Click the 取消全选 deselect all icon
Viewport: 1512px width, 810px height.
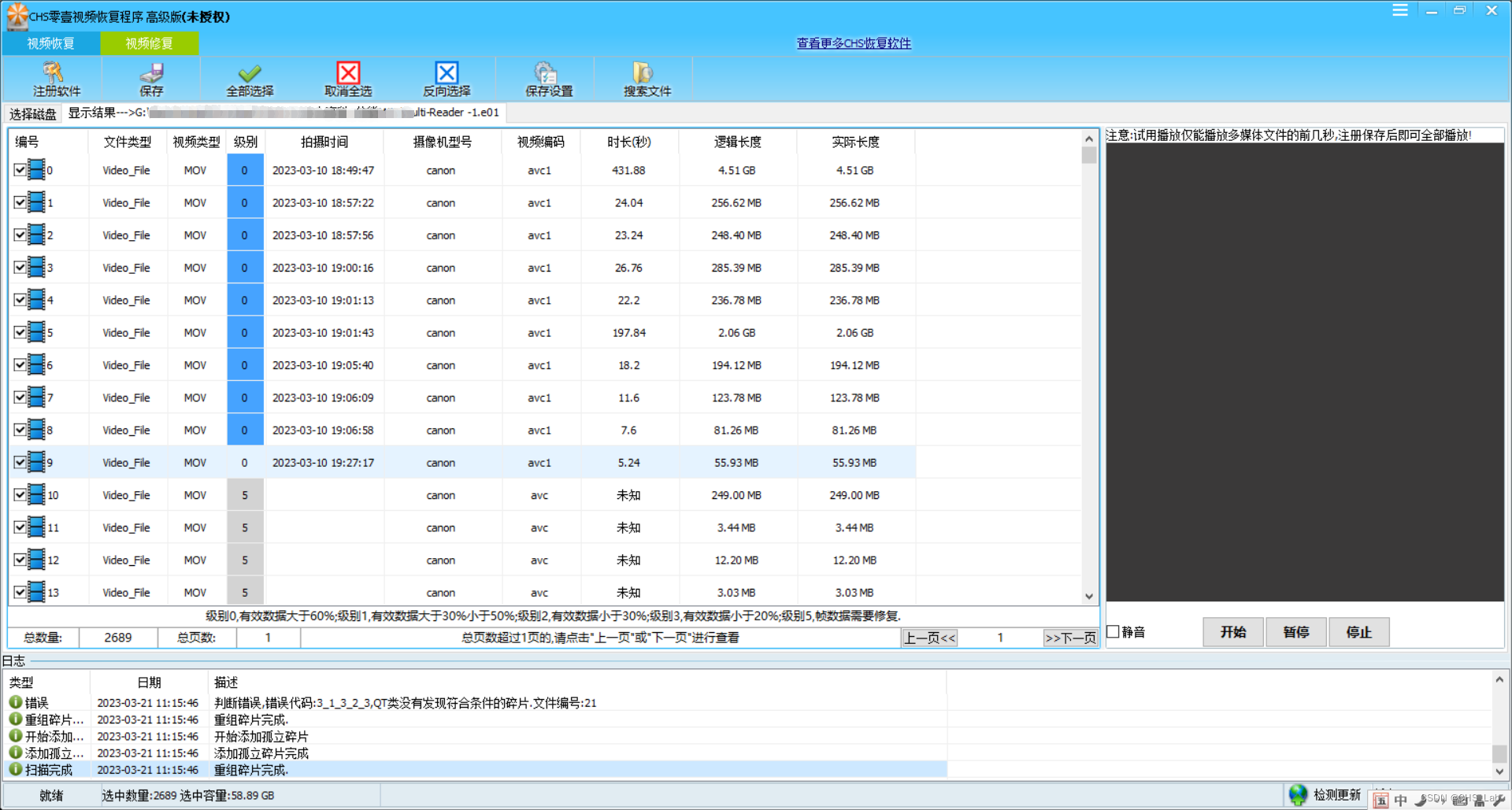[x=348, y=72]
